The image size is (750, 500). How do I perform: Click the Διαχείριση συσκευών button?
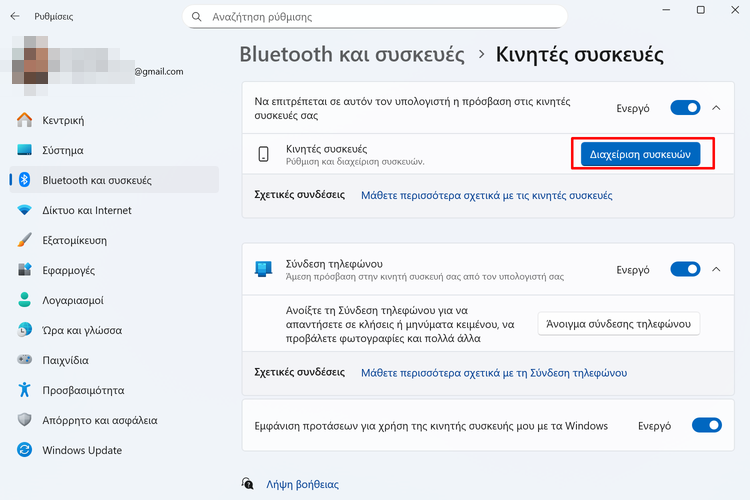click(x=640, y=154)
